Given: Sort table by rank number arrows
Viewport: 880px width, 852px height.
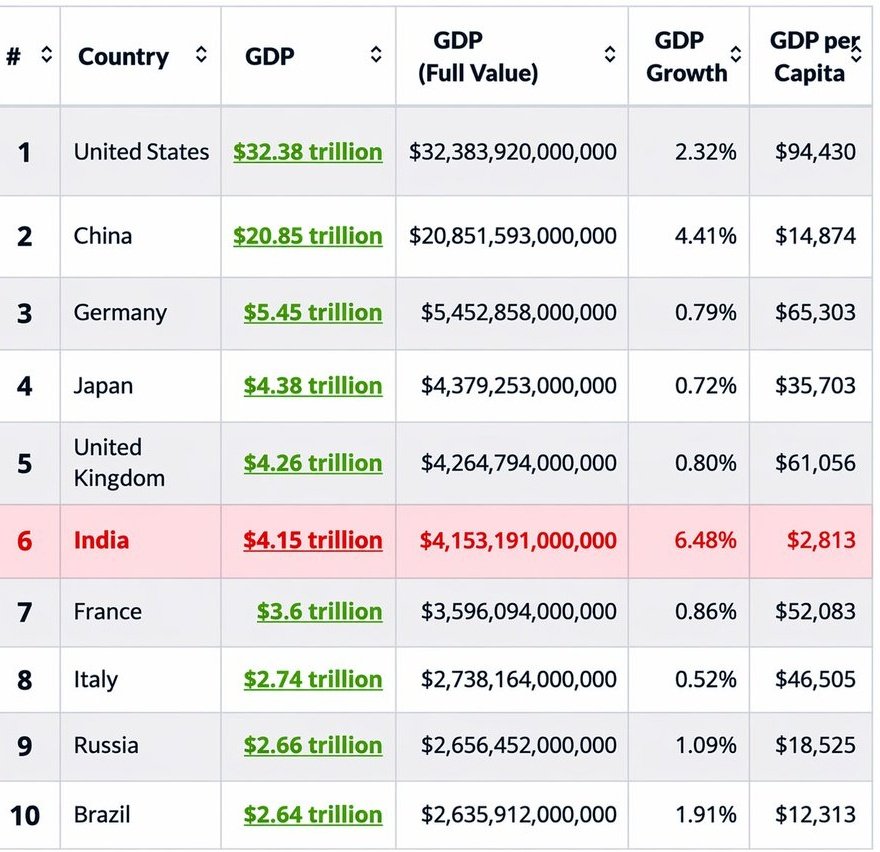Looking at the screenshot, I should pos(47,54).
